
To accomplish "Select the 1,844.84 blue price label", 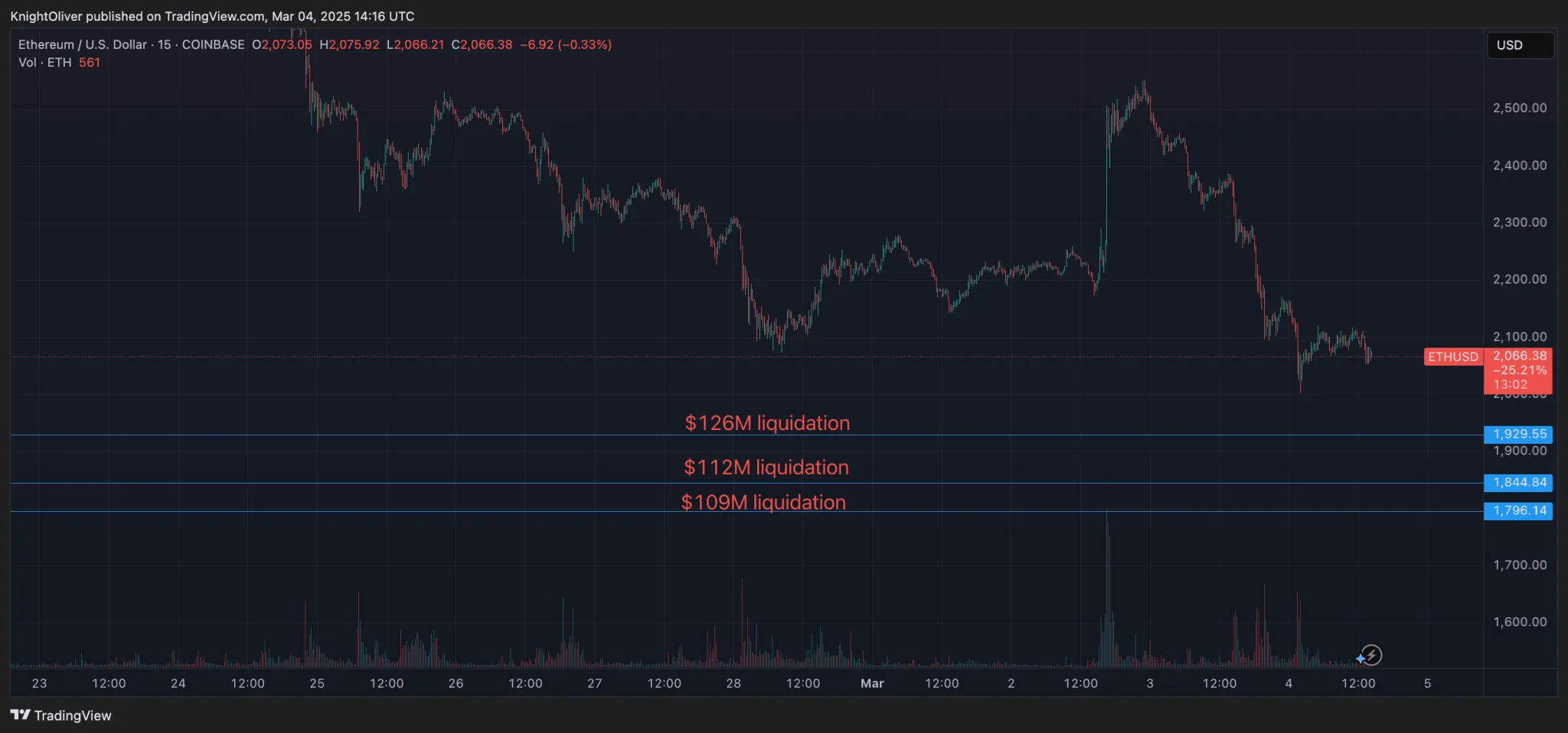I will (x=1518, y=483).
